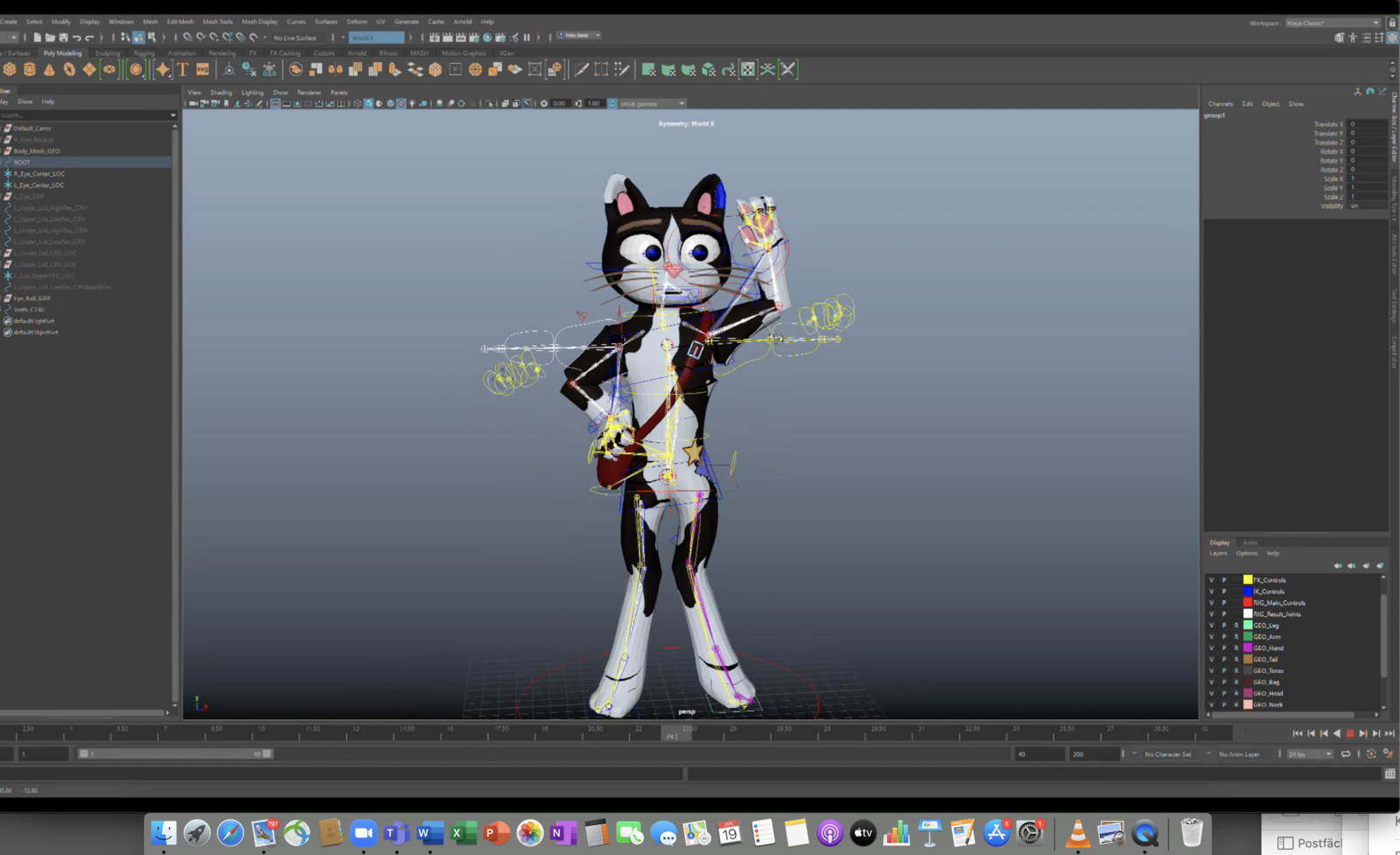The height and width of the screenshot is (855, 1400).
Task: Click the loop playback toggle icon
Action: (1346, 753)
